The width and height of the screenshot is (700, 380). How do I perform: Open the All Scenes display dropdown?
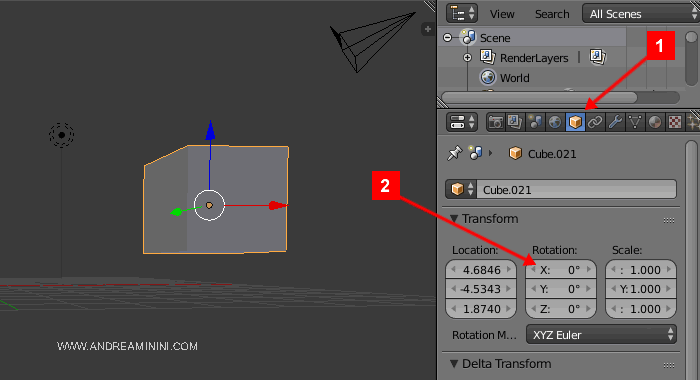(641, 13)
